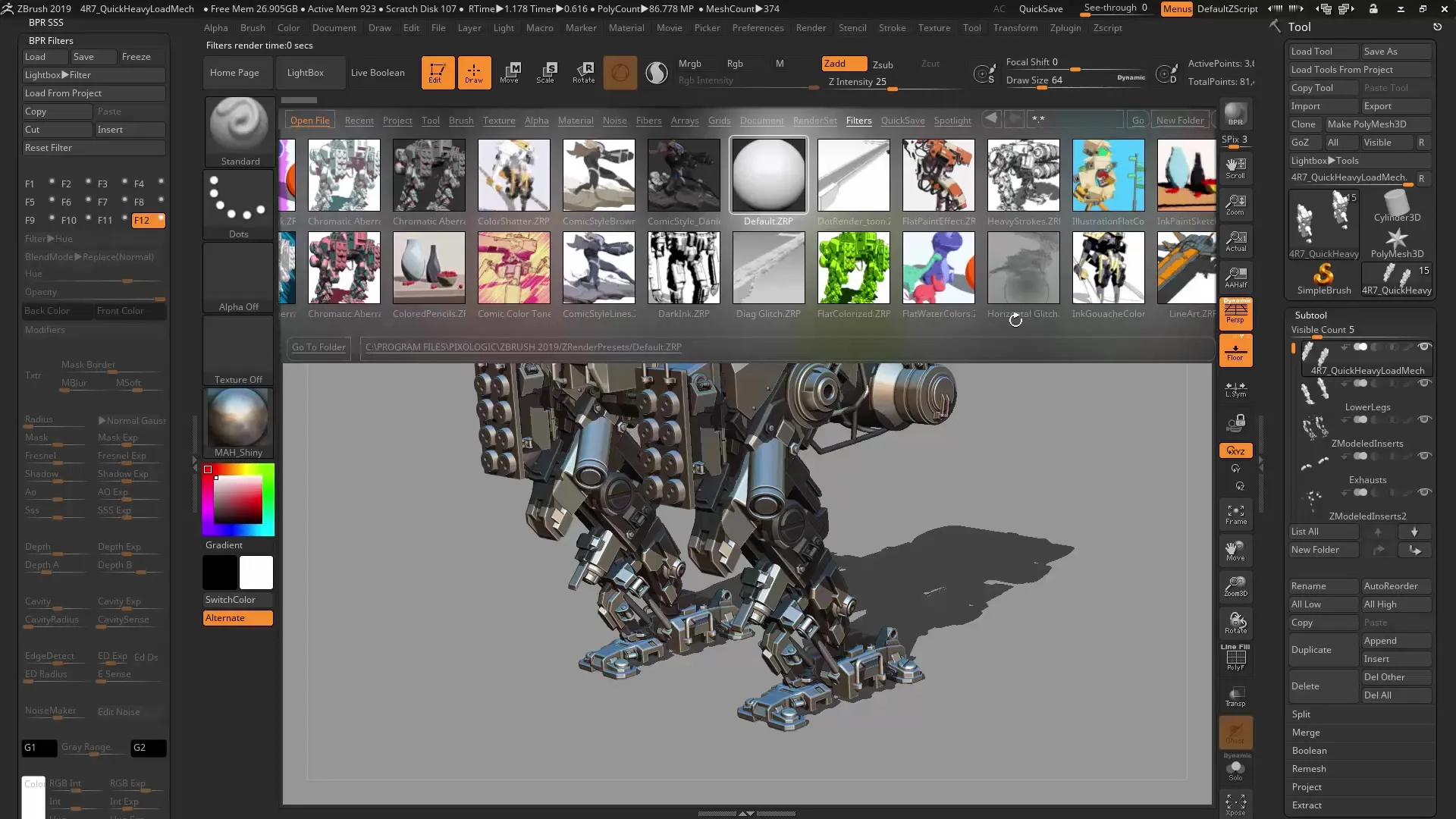The image size is (1456, 819).
Task: Click the New Folder LightBox button
Action: [x=1179, y=121]
